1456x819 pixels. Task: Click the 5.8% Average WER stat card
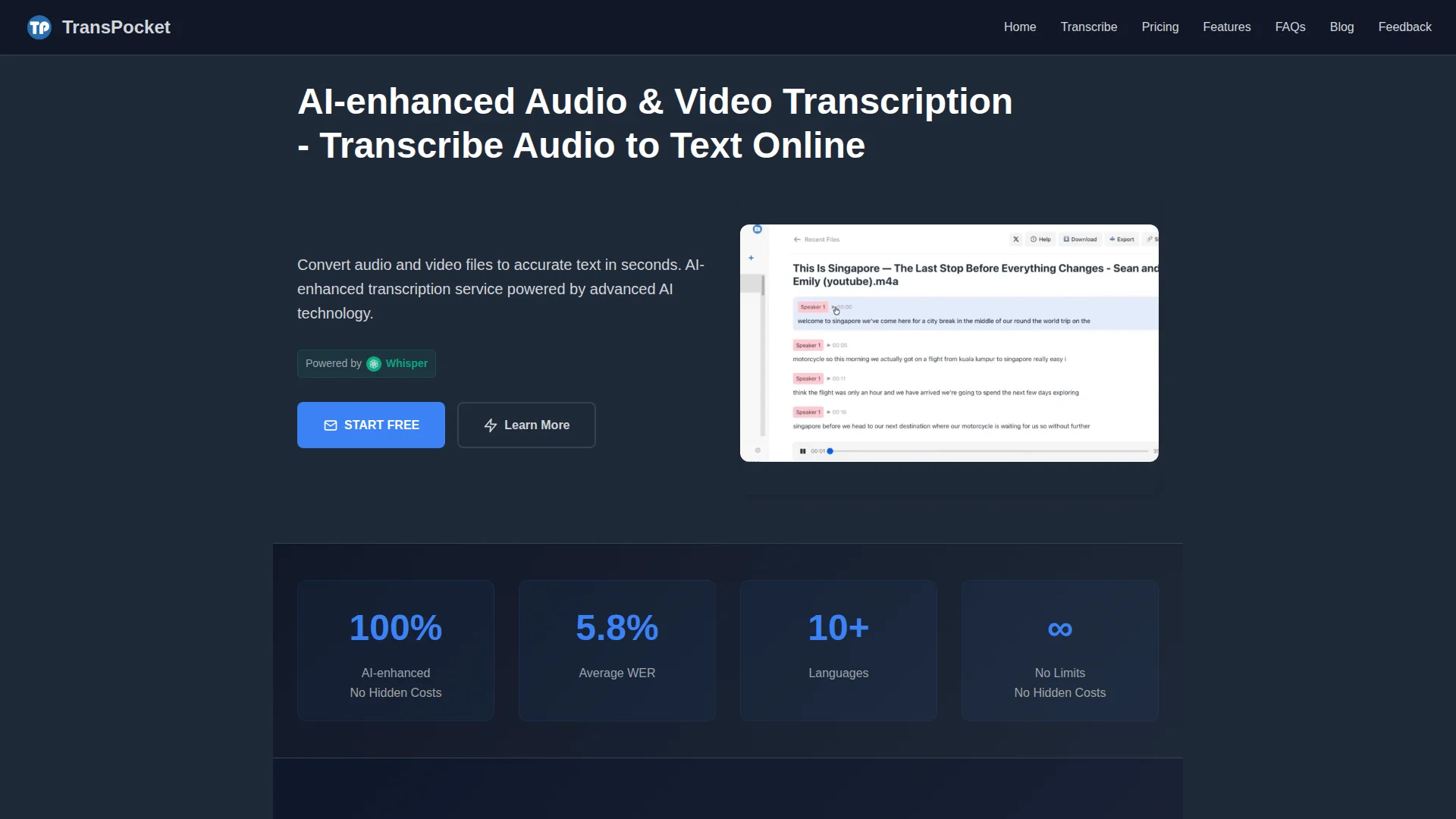point(617,650)
